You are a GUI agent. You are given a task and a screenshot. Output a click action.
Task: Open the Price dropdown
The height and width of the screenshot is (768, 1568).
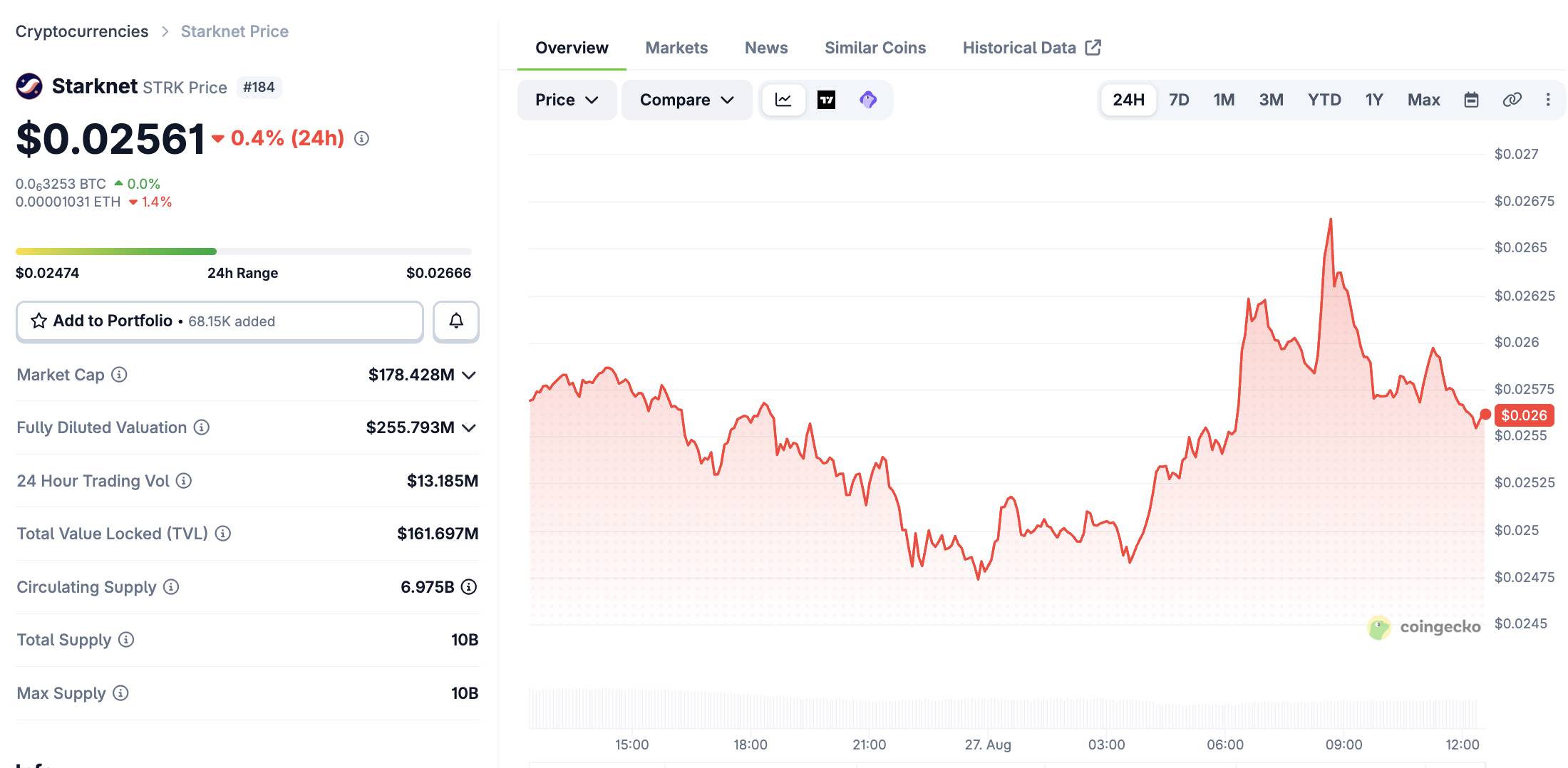coord(567,100)
